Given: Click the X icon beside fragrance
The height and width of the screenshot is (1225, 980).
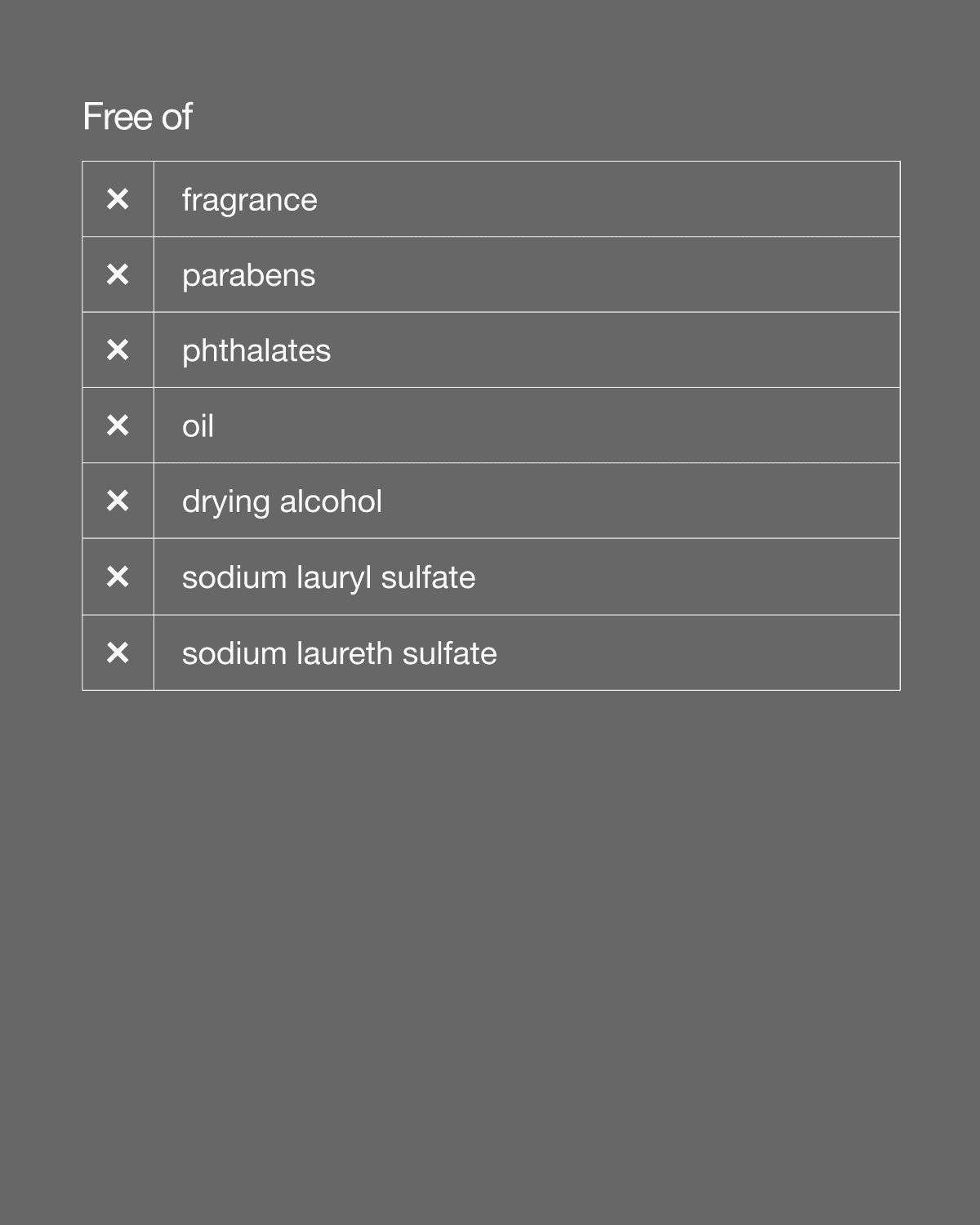Looking at the screenshot, I should pyautogui.click(x=118, y=199).
